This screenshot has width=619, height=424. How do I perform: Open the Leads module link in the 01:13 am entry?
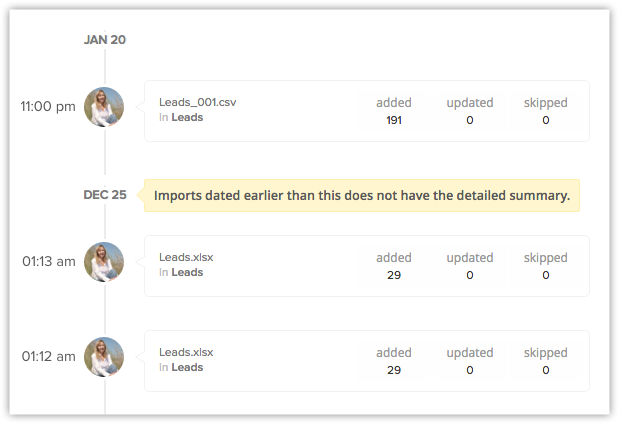[187, 272]
